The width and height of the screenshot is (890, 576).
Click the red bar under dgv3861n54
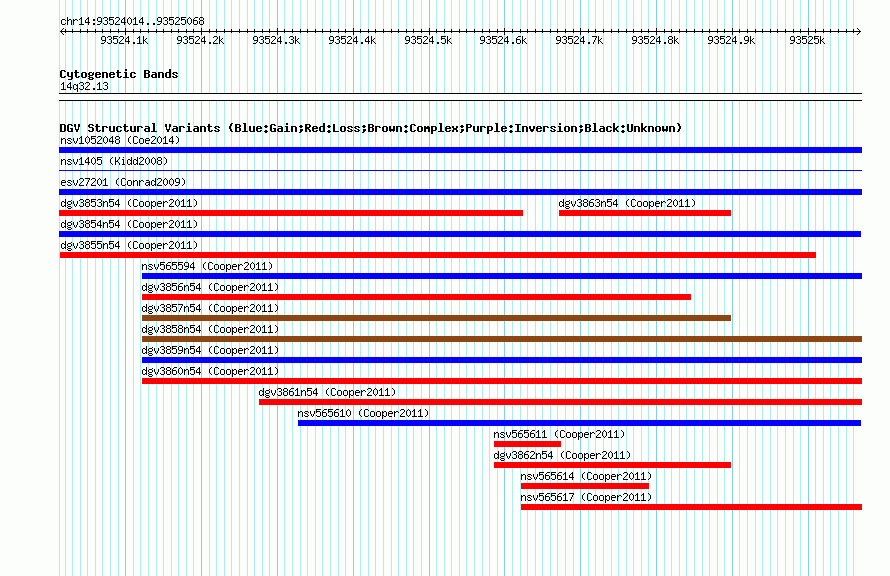pos(560,402)
